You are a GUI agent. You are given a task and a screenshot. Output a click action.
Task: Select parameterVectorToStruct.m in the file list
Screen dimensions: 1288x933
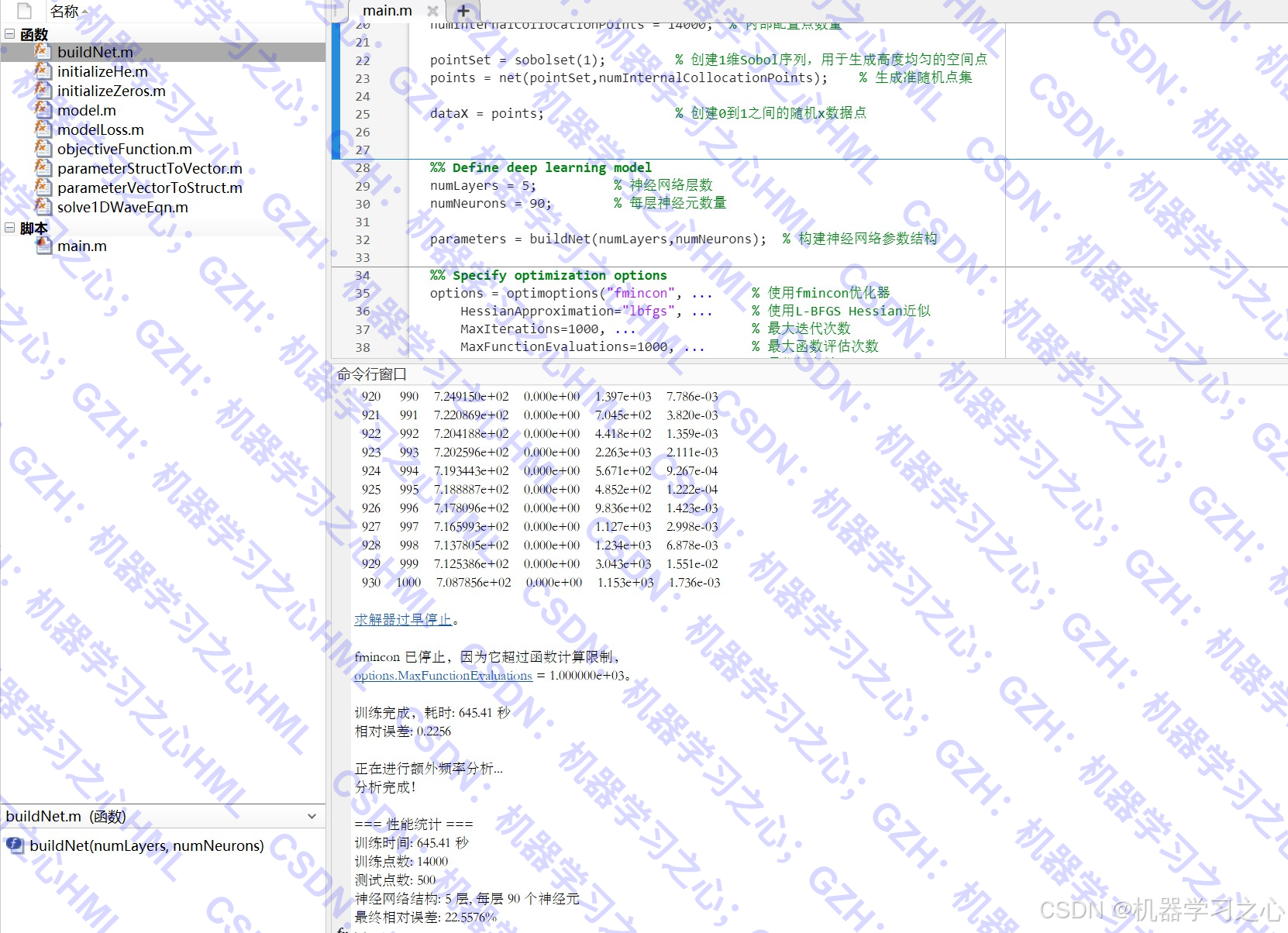click(x=150, y=188)
